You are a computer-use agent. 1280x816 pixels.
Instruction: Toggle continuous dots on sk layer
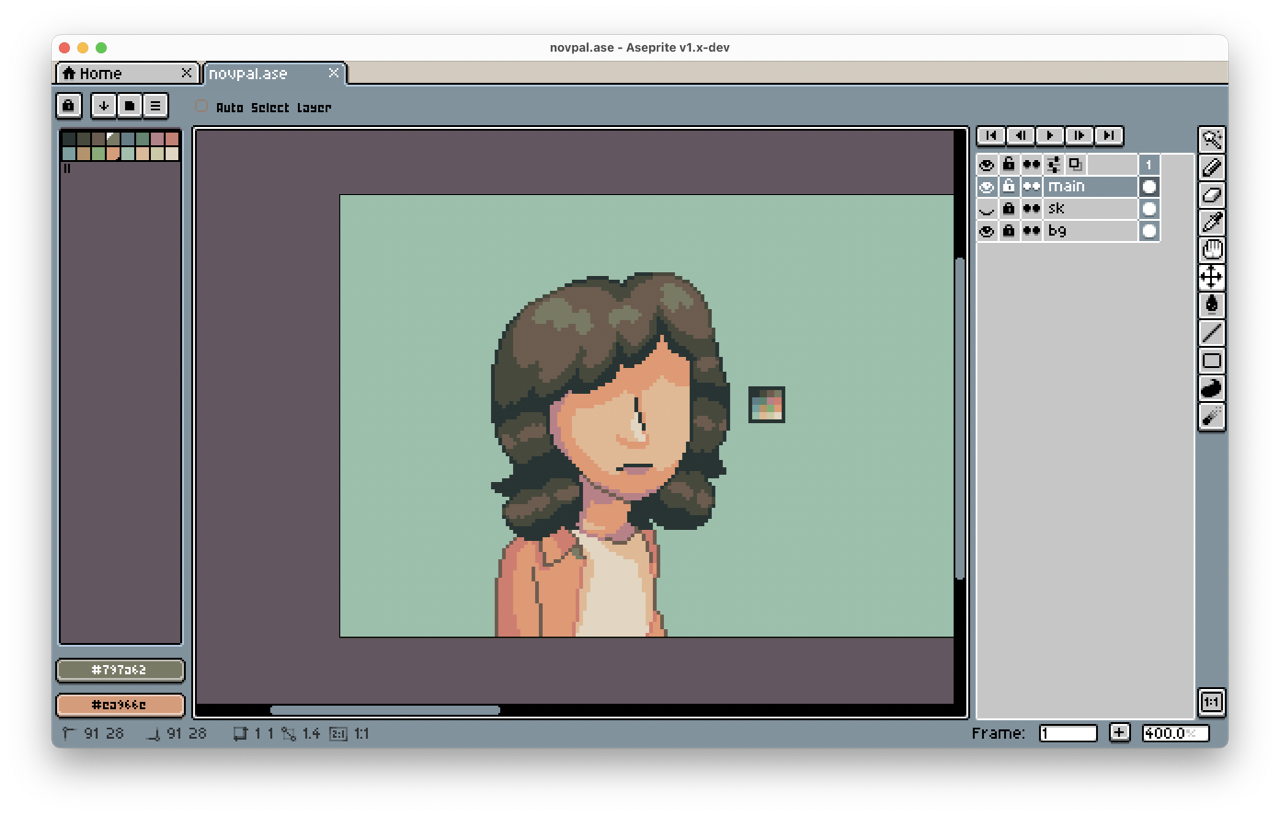point(1031,209)
